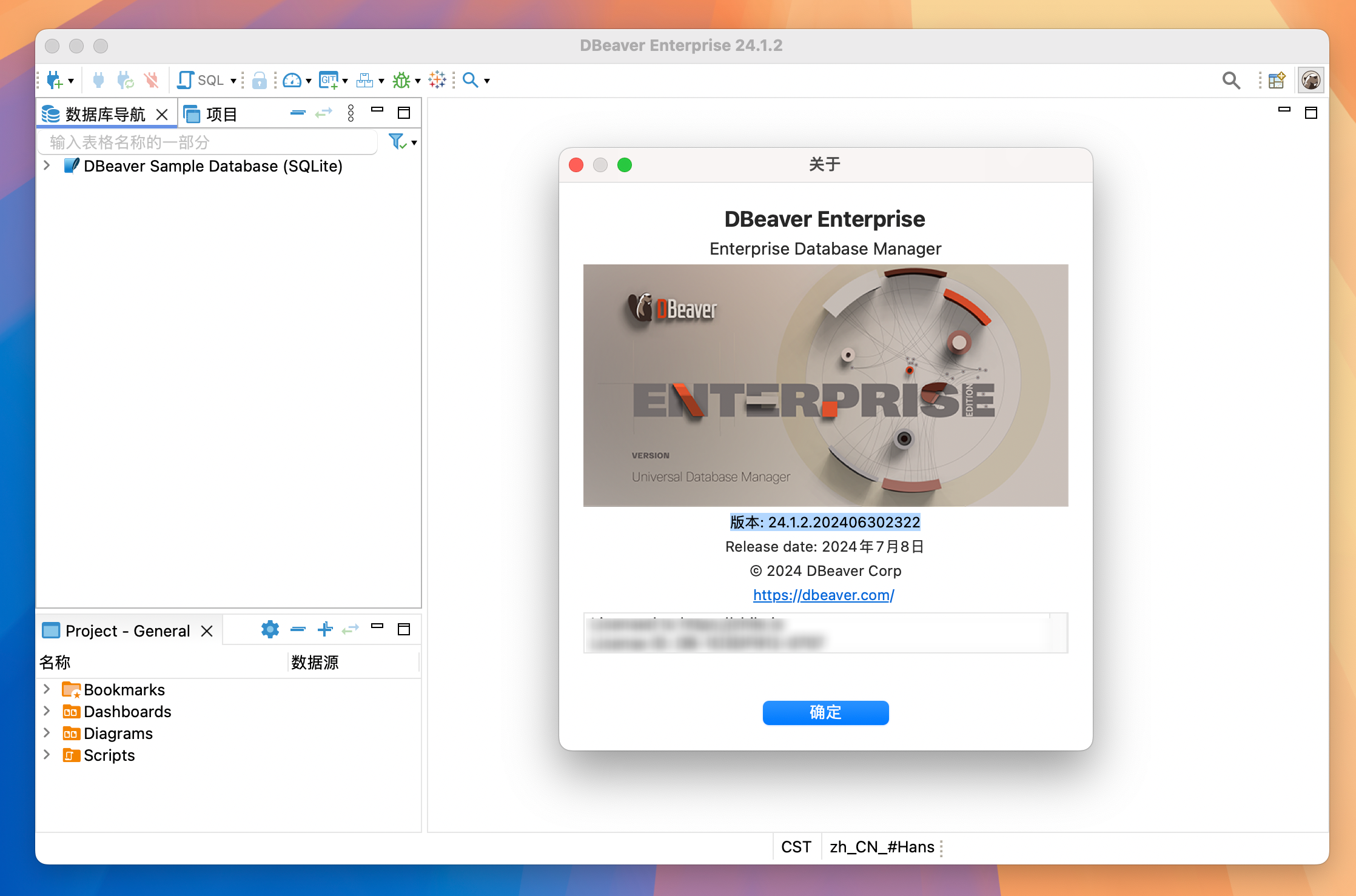Click the transaction lock icon
Screen dimensions: 1356x896
[x=259, y=80]
